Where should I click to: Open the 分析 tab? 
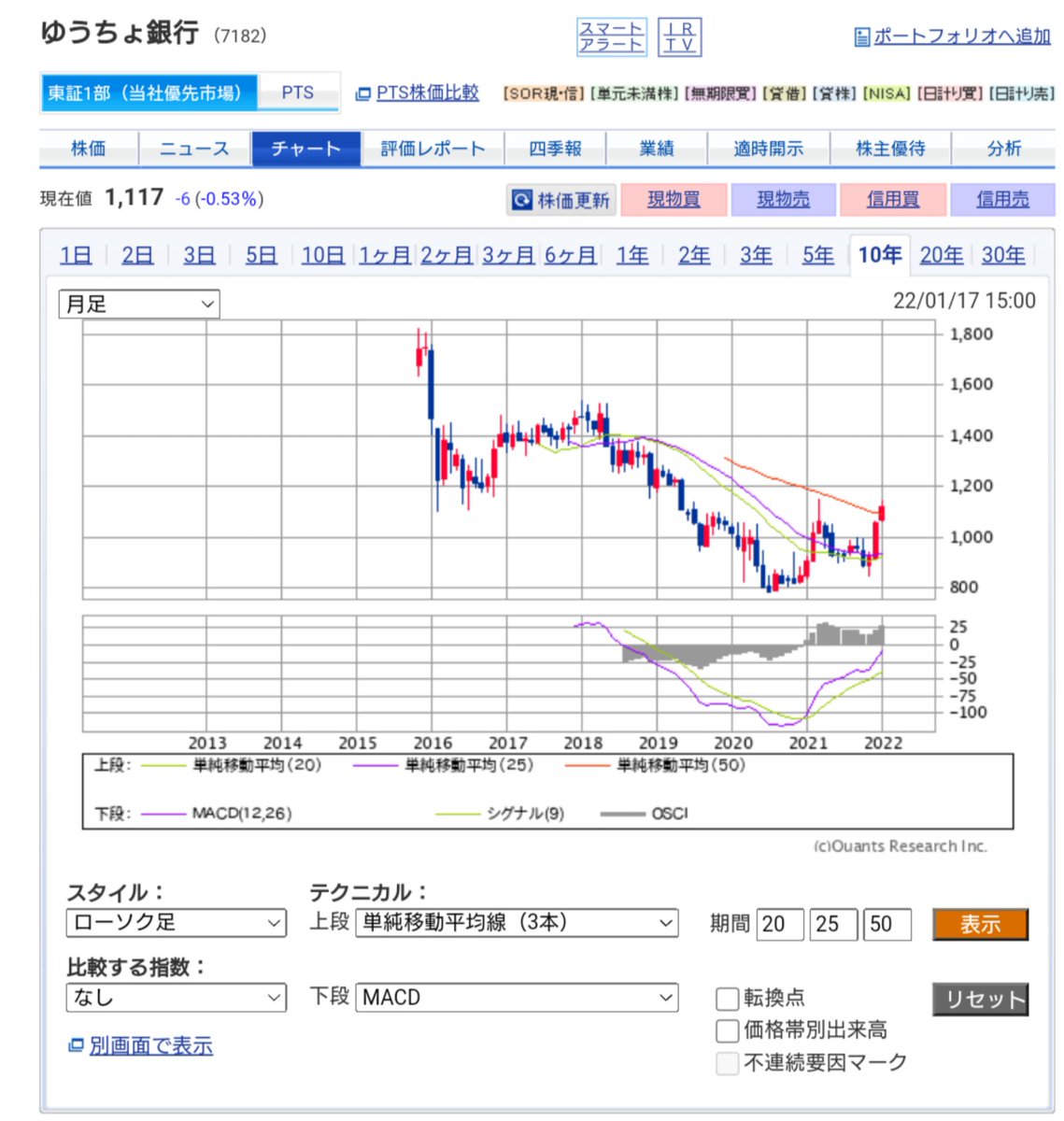(1004, 149)
